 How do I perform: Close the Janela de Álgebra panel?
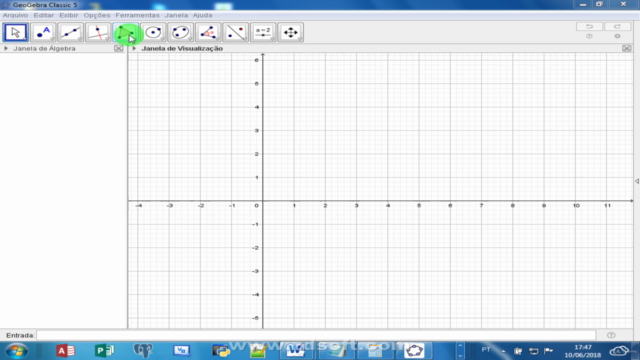[x=118, y=49]
